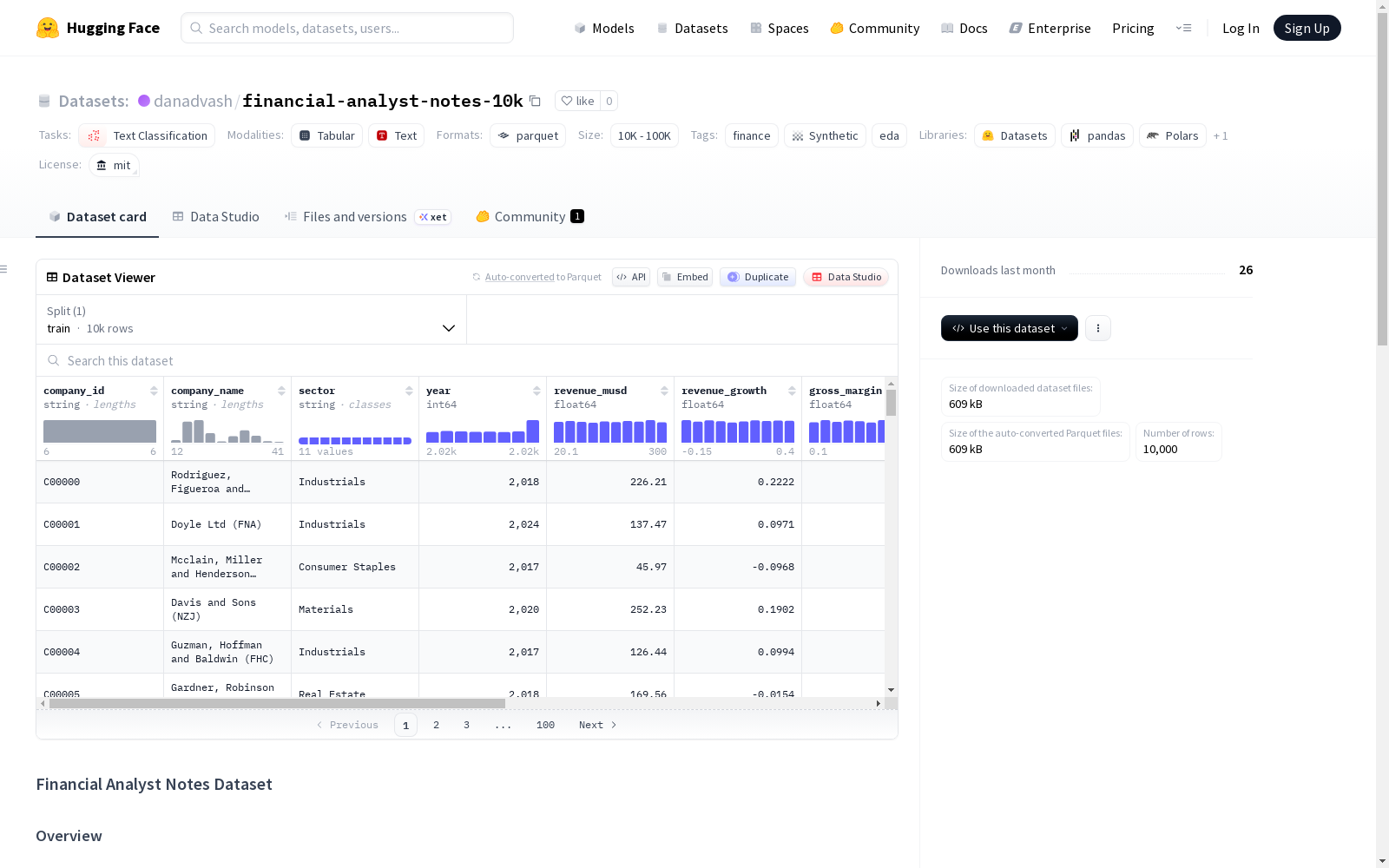Click the Synthetic tag
The height and width of the screenshot is (868, 1389).
click(x=825, y=135)
